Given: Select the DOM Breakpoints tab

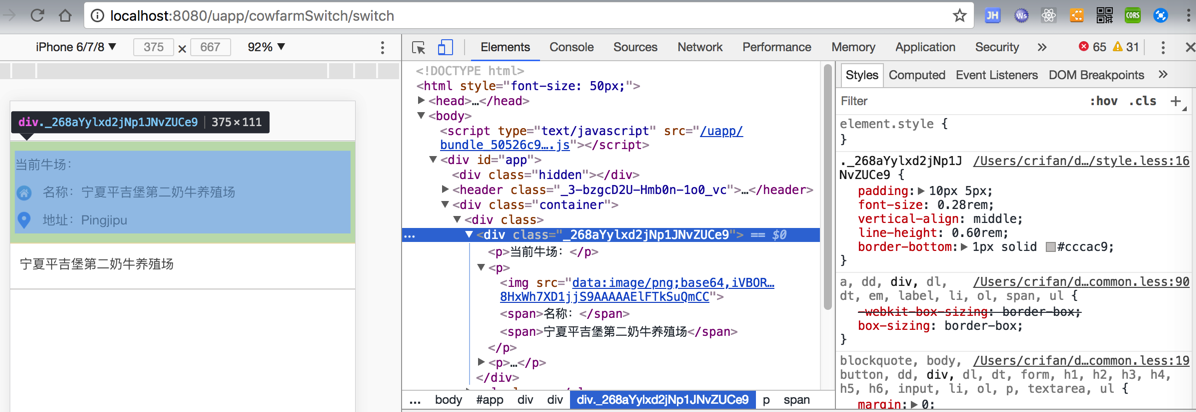Looking at the screenshot, I should [1096, 75].
